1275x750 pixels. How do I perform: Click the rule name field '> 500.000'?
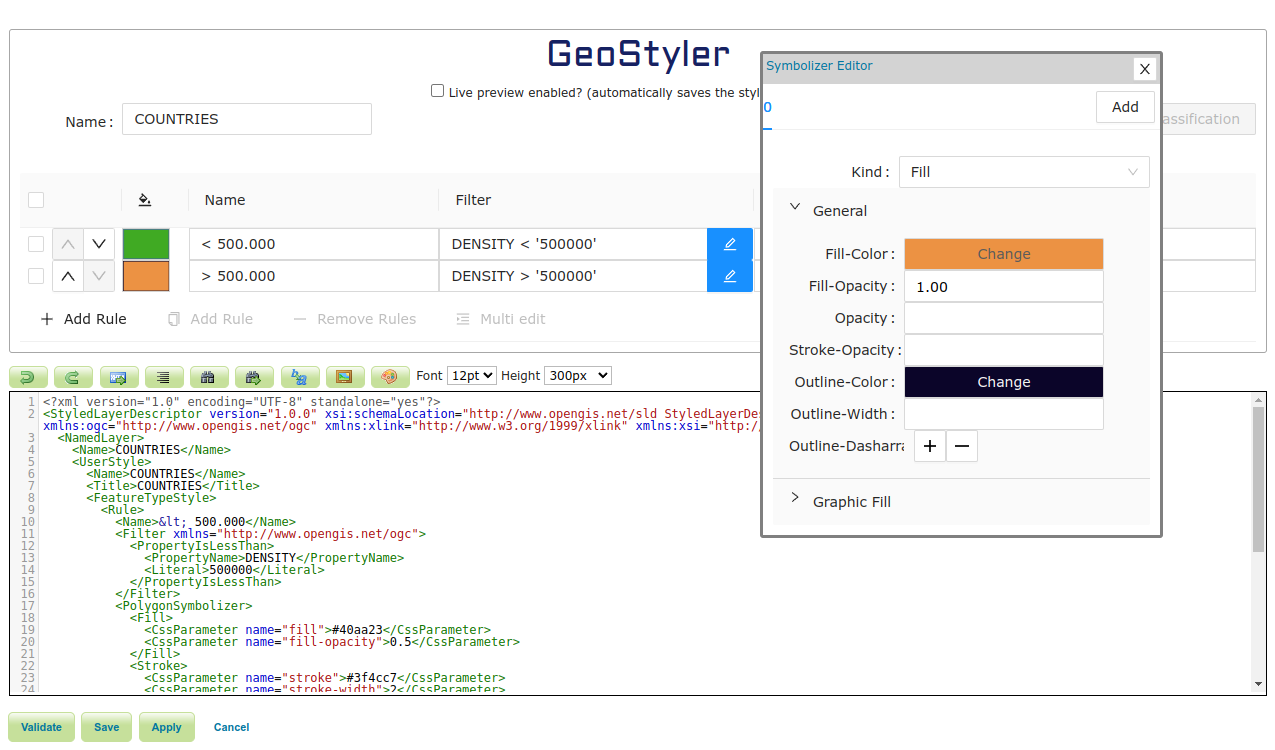pyautogui.click(x=313, y=276)
